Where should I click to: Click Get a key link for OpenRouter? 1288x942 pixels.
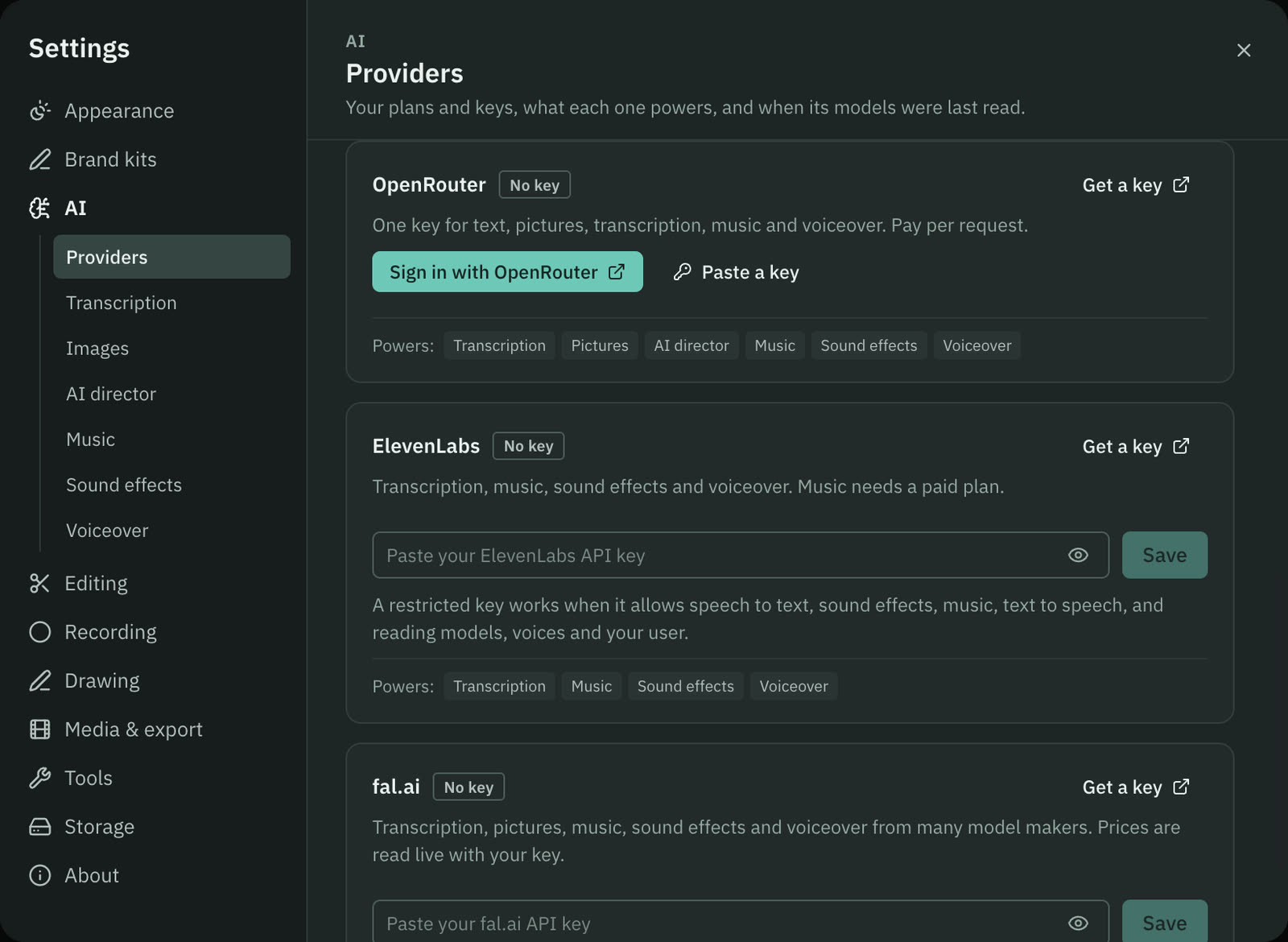pyautogui.click(x=1136, y=185)
